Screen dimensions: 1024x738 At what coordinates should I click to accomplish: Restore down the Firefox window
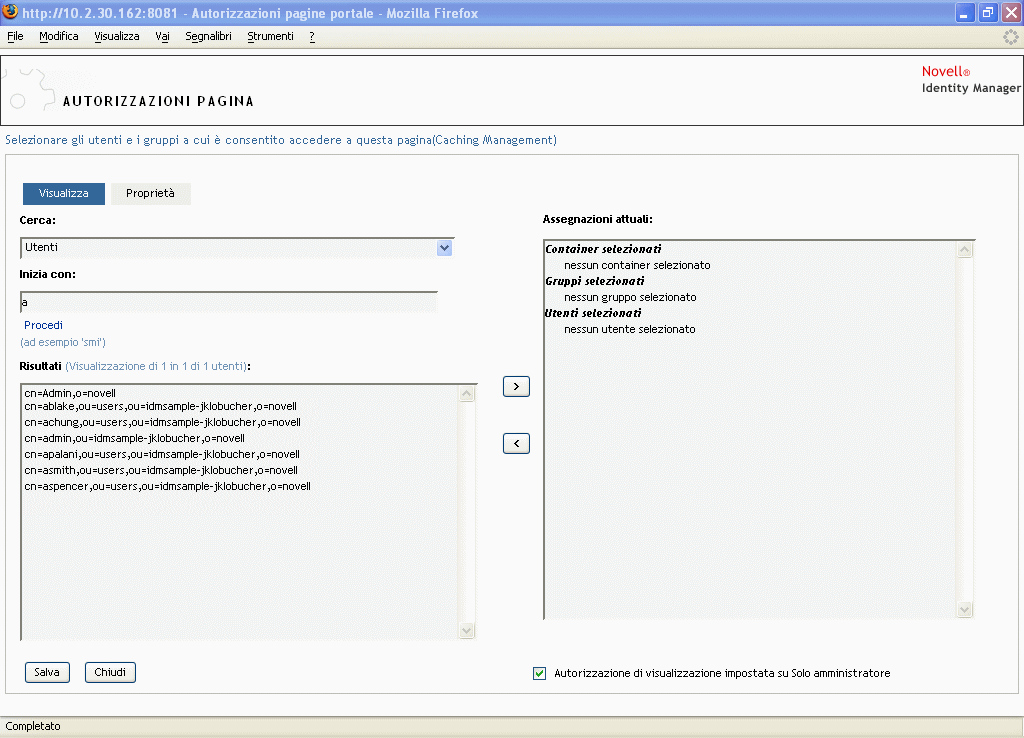(x=987, y=12)
